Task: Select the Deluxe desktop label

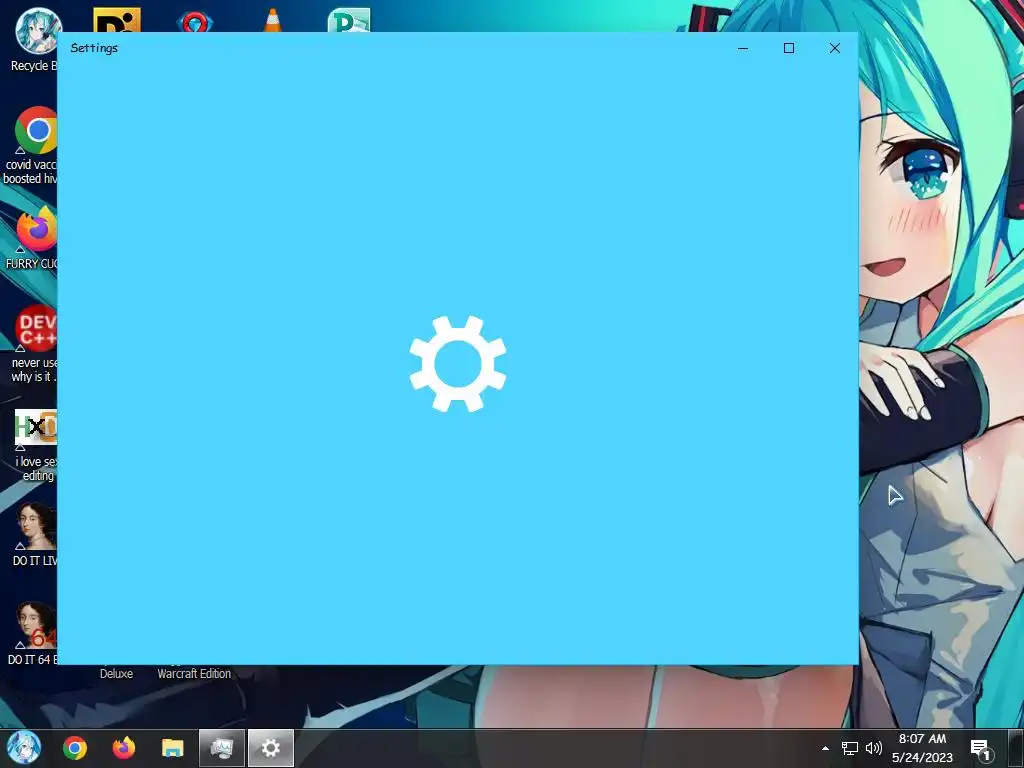Action: (x=116, y=673)
